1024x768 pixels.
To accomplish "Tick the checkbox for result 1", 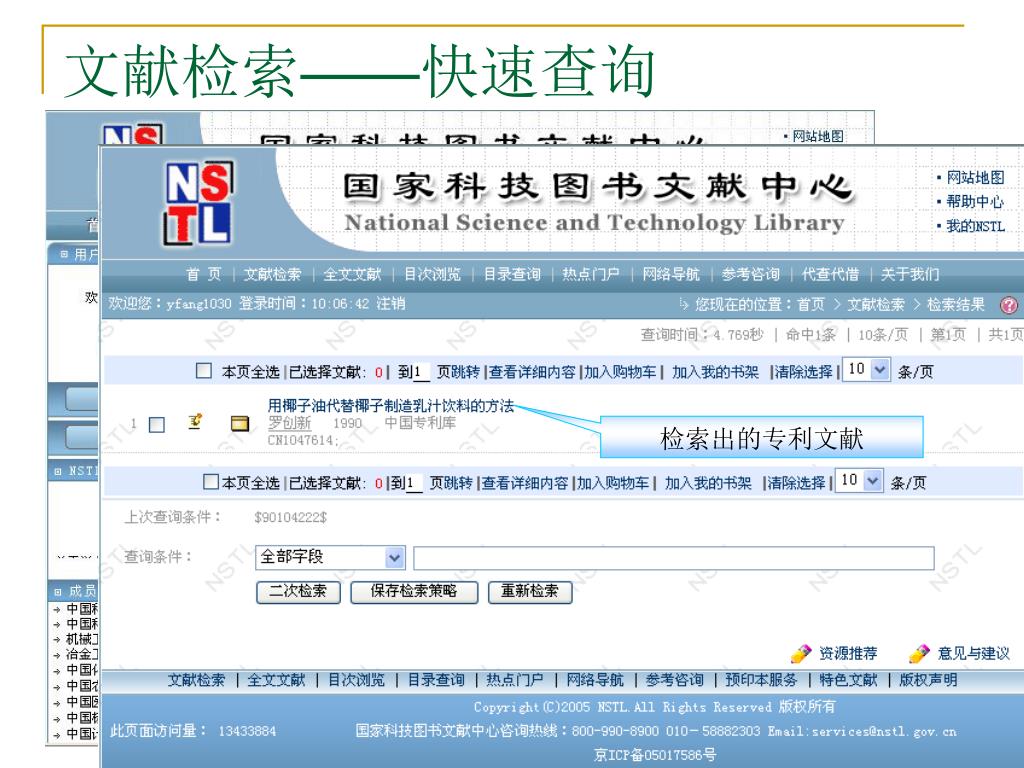I will tap(157, 424).
